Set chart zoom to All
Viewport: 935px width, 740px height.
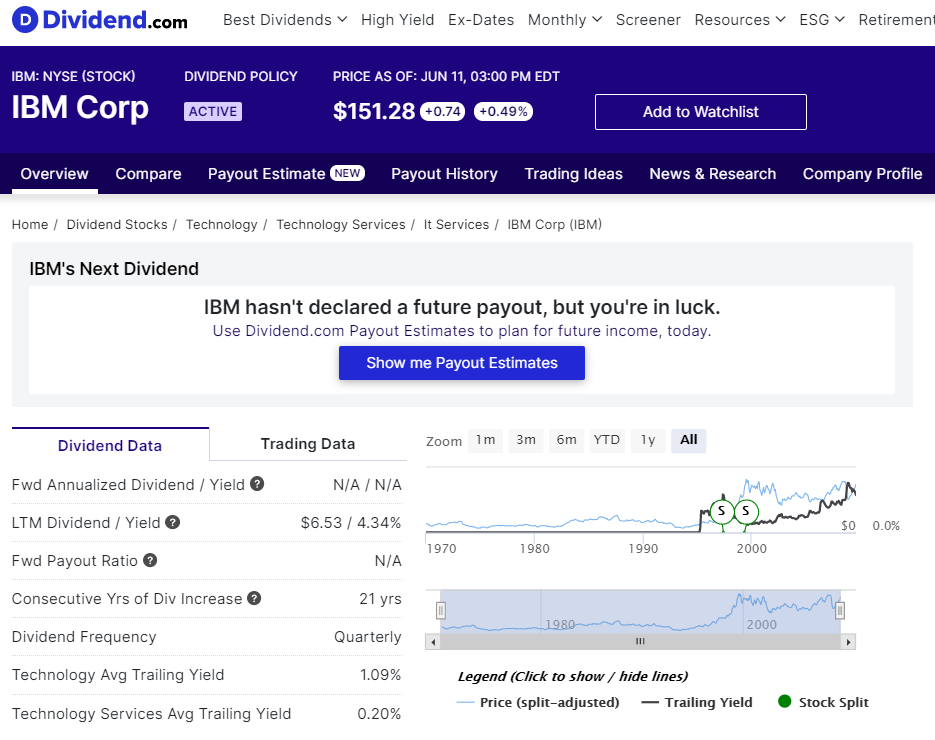tap(689, 440)
